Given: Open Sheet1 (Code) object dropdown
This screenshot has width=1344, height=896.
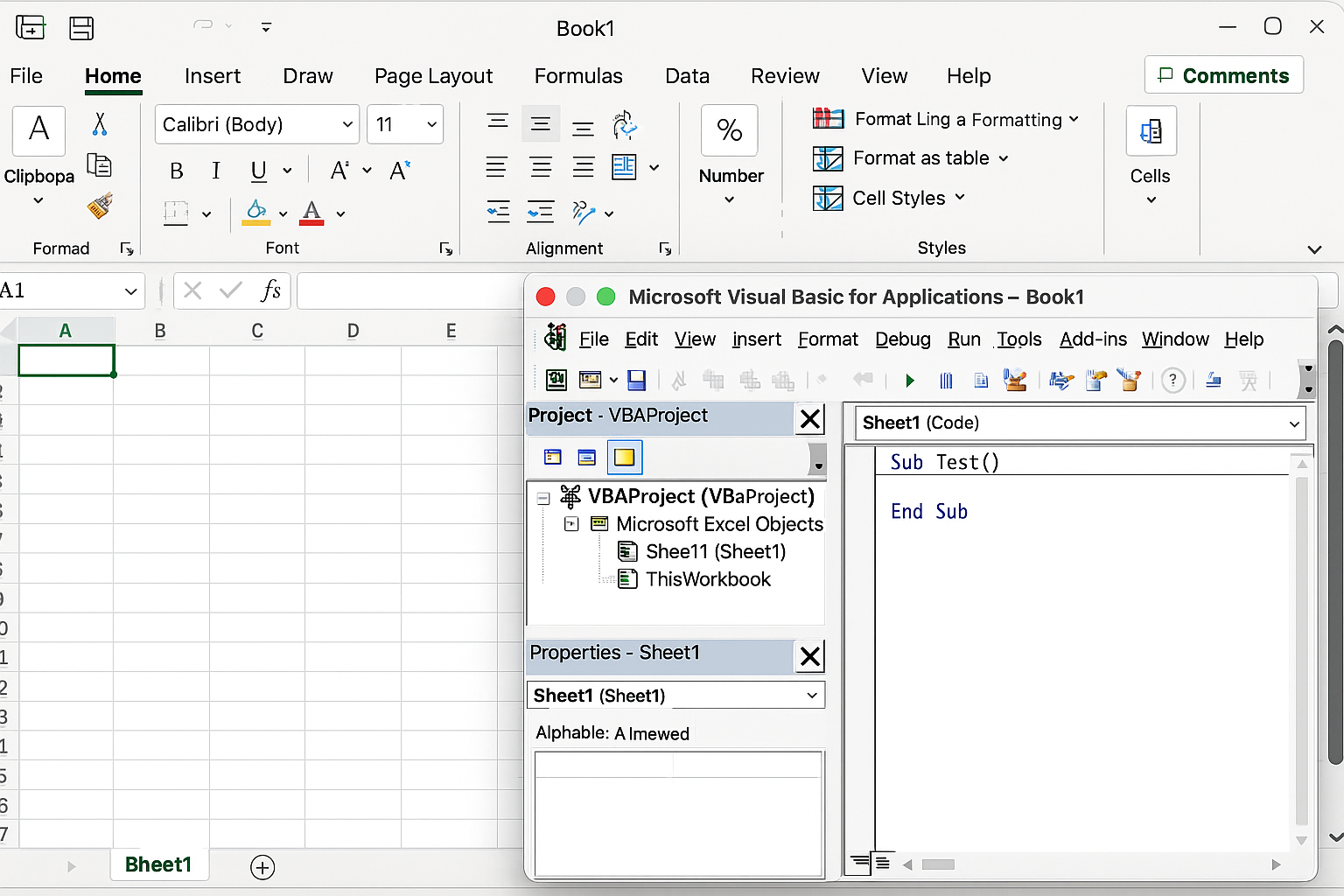Looking at the screenshot, I should point(1294,424).
